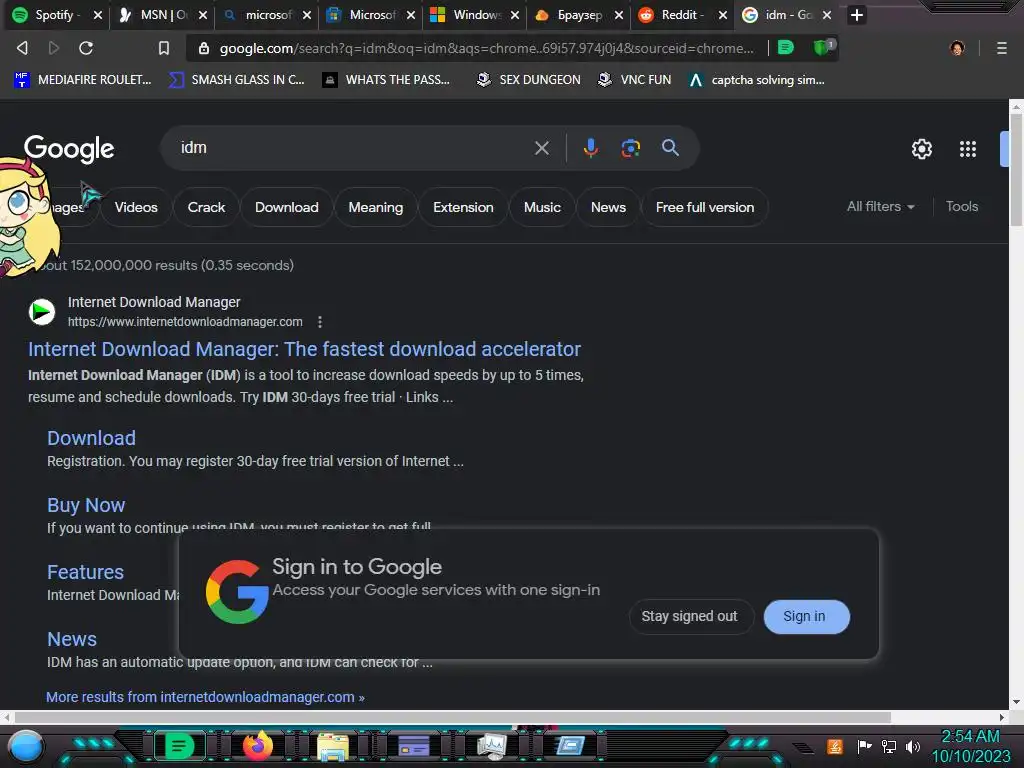The width and height of the screenshot is (1024, 768).
Task: Open the network tray icon
Action: click(x=889, y=746)
